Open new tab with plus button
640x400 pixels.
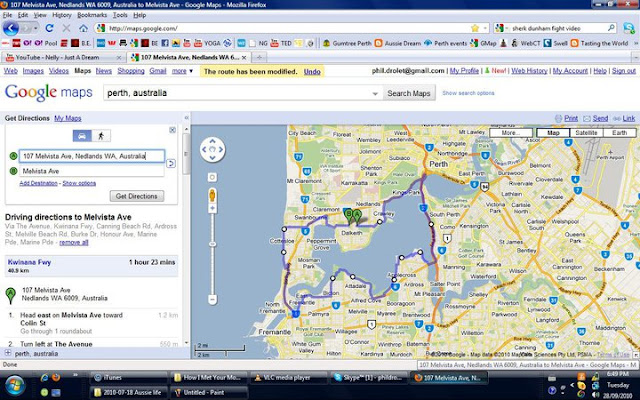pyautogui.click(x=259, y=58)
